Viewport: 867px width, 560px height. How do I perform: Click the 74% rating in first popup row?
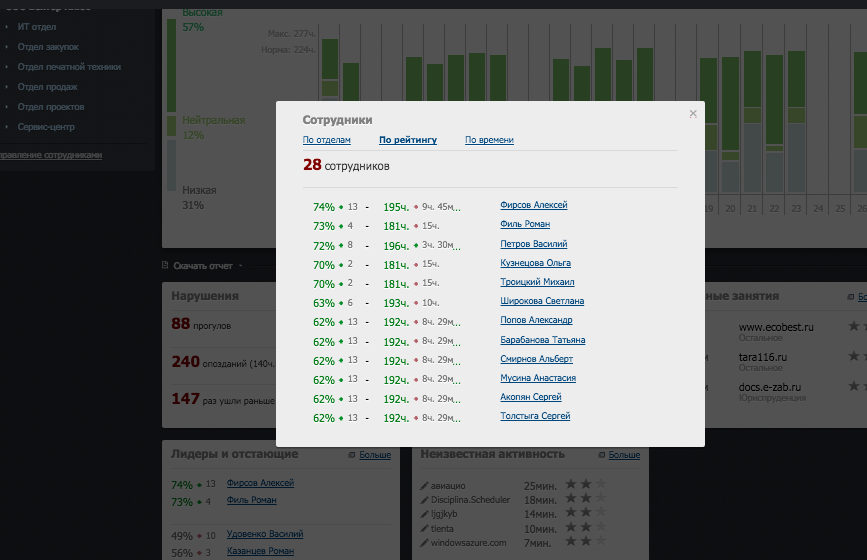323,207
